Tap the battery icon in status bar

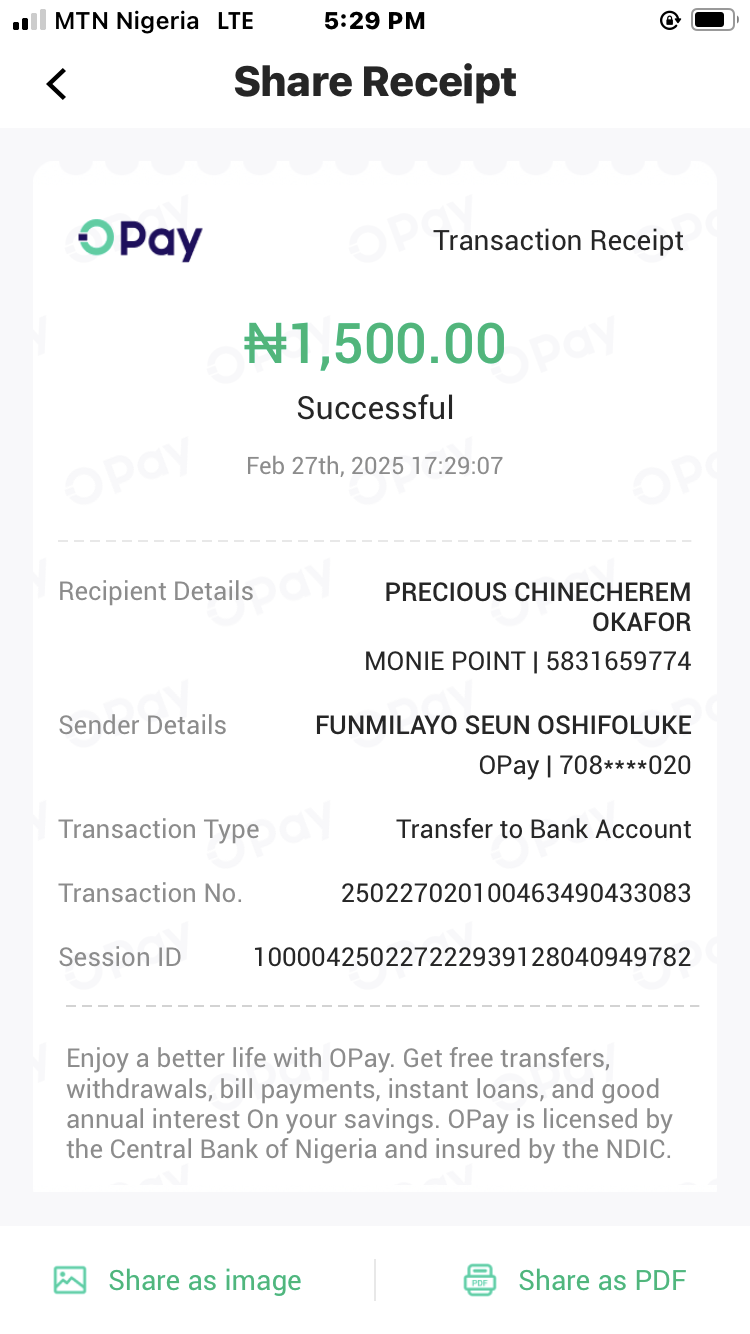click(x=713, y=20)
